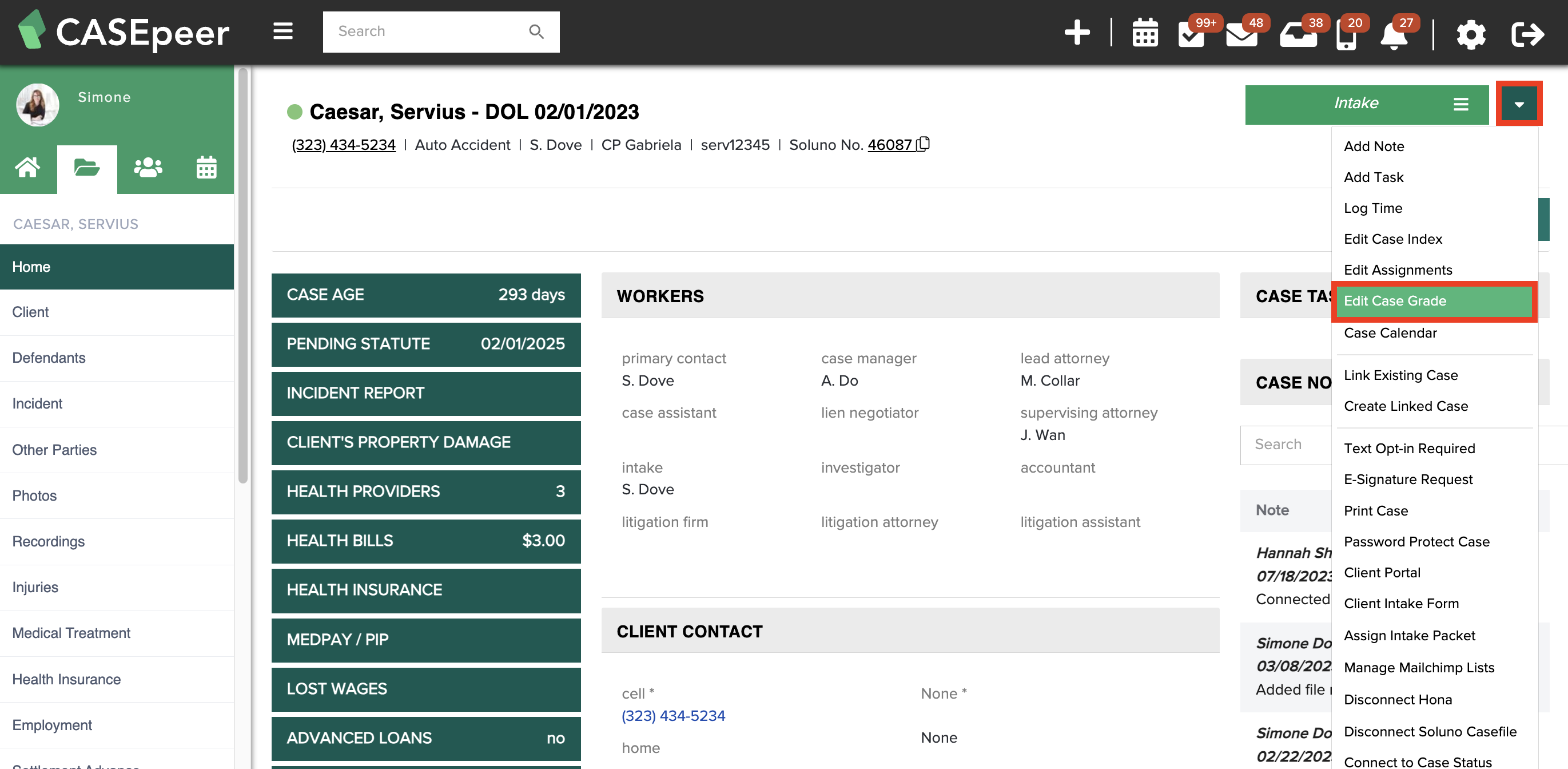Copy Soluno number clipboard icon

tap(924, 144)
